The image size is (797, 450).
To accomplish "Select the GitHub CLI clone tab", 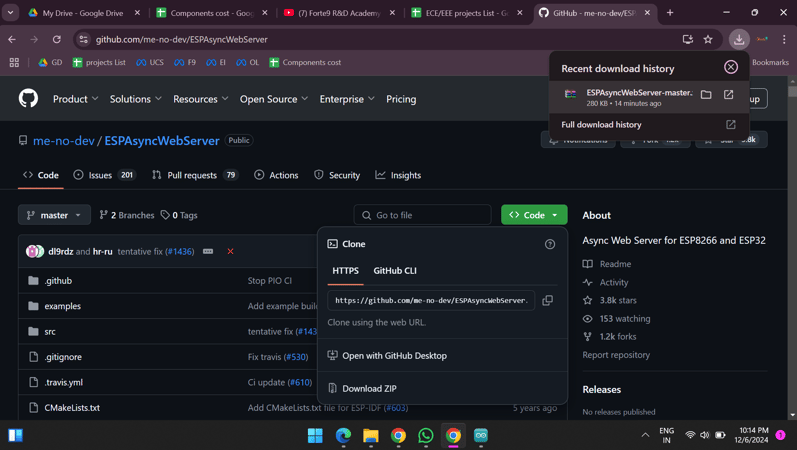I will coord(395,271).
